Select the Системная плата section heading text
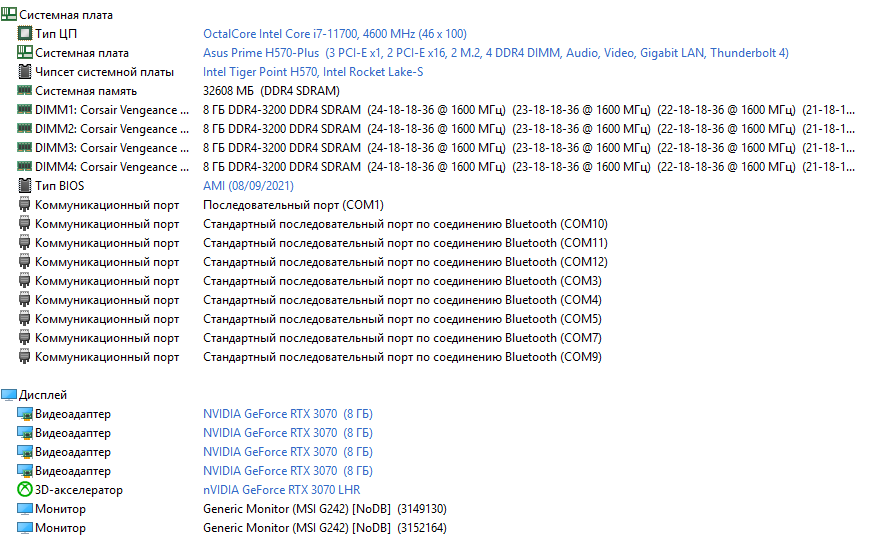 pyautogui.click(x=66, y=15)
